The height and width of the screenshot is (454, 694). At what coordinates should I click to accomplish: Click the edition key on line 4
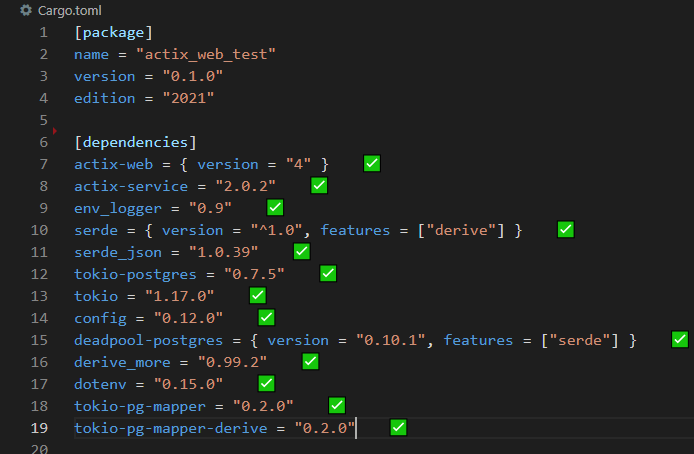click(104, 98)
